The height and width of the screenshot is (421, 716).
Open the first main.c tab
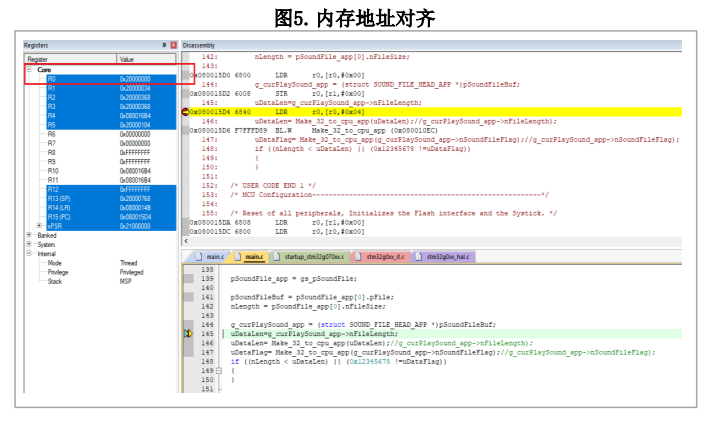tap(210, 257)
